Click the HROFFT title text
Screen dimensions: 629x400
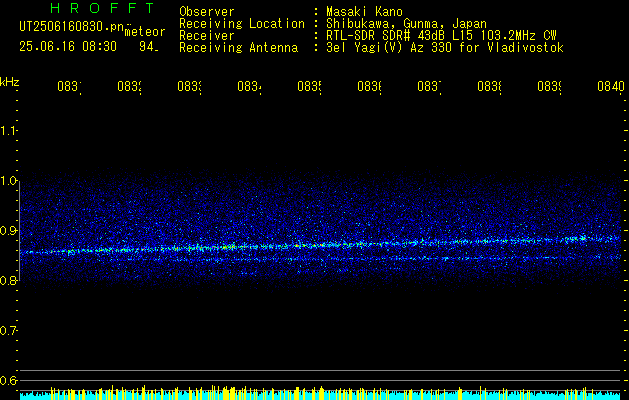pyautogui.click(x=103, y=8)
